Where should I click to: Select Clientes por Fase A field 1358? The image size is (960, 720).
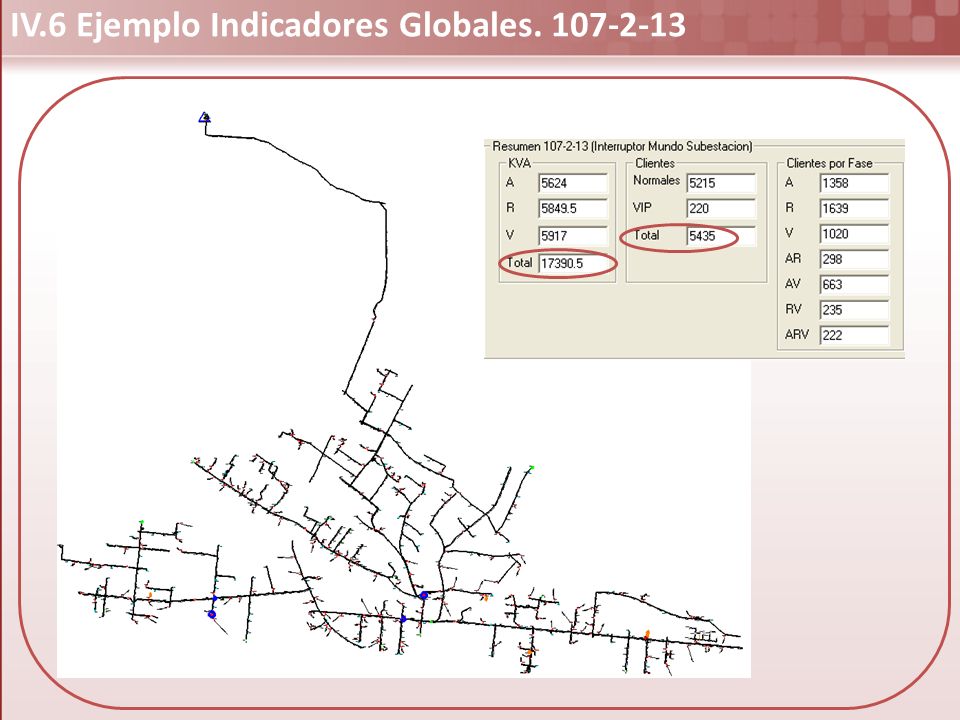854,183
